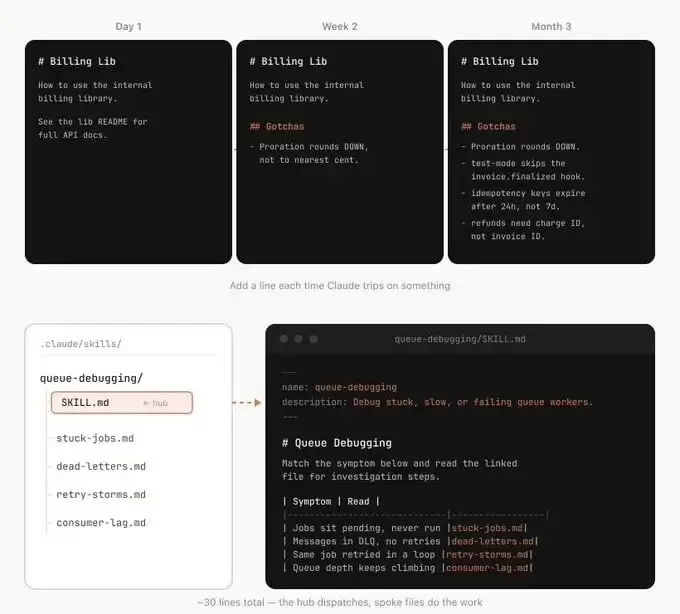Open stuck-jobs.md in the file tree

click(x=95, y=438)
